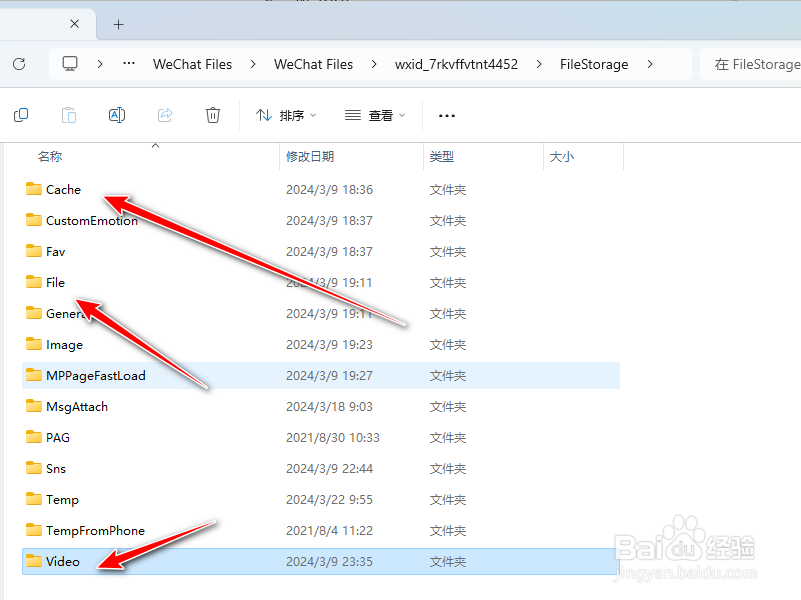Image resolution: width=801 pixels, height=600 pixels.
Task: Click the 在FileStorage search box
Action: (762, 64)
